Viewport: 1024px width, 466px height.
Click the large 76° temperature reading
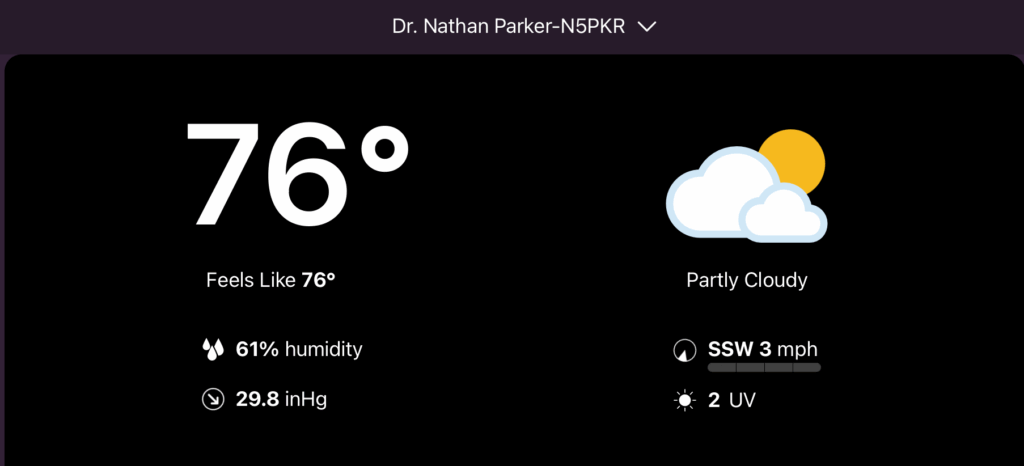[x=297, y=176]
